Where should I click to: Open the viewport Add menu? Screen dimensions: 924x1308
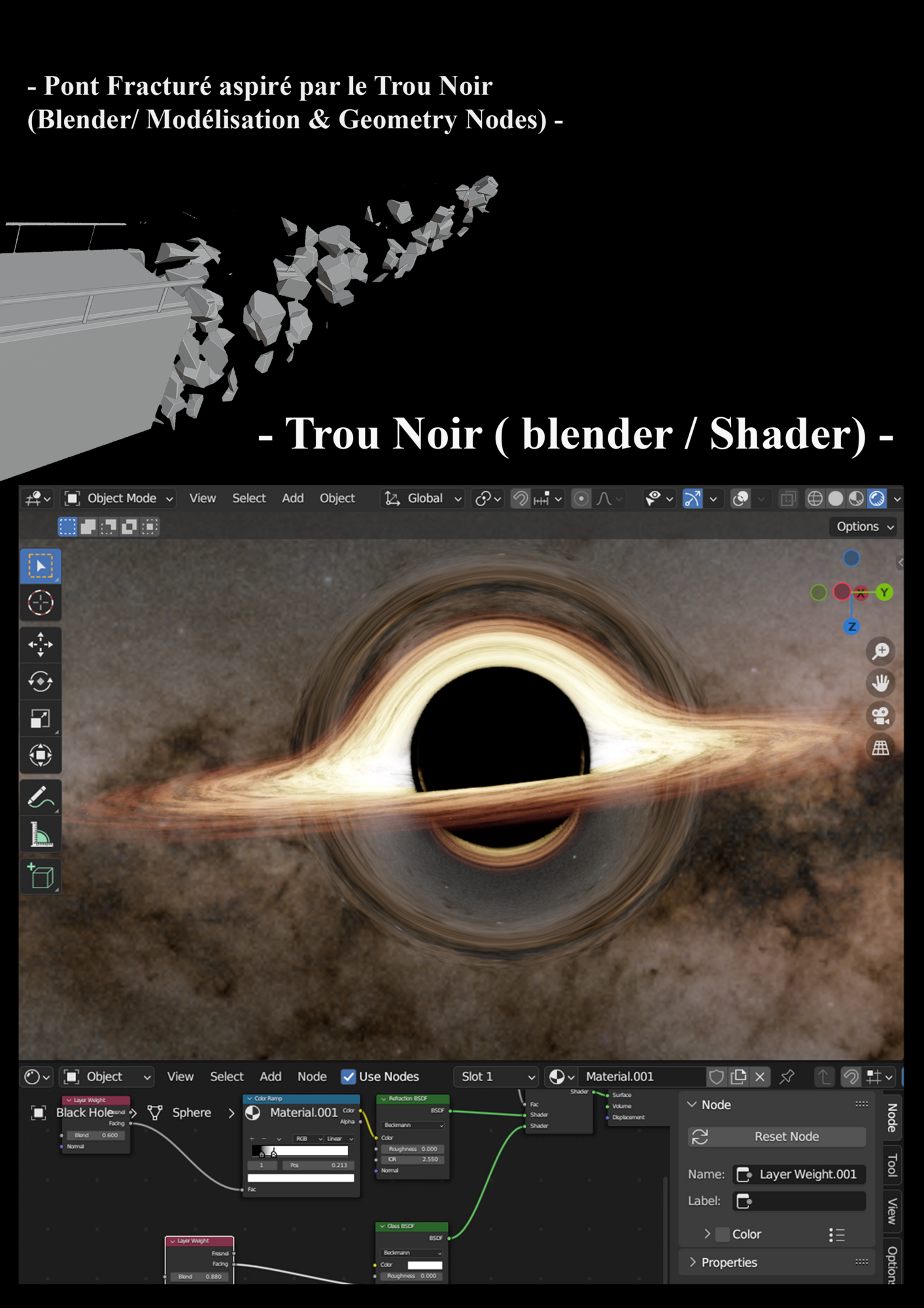coord(293,498)
